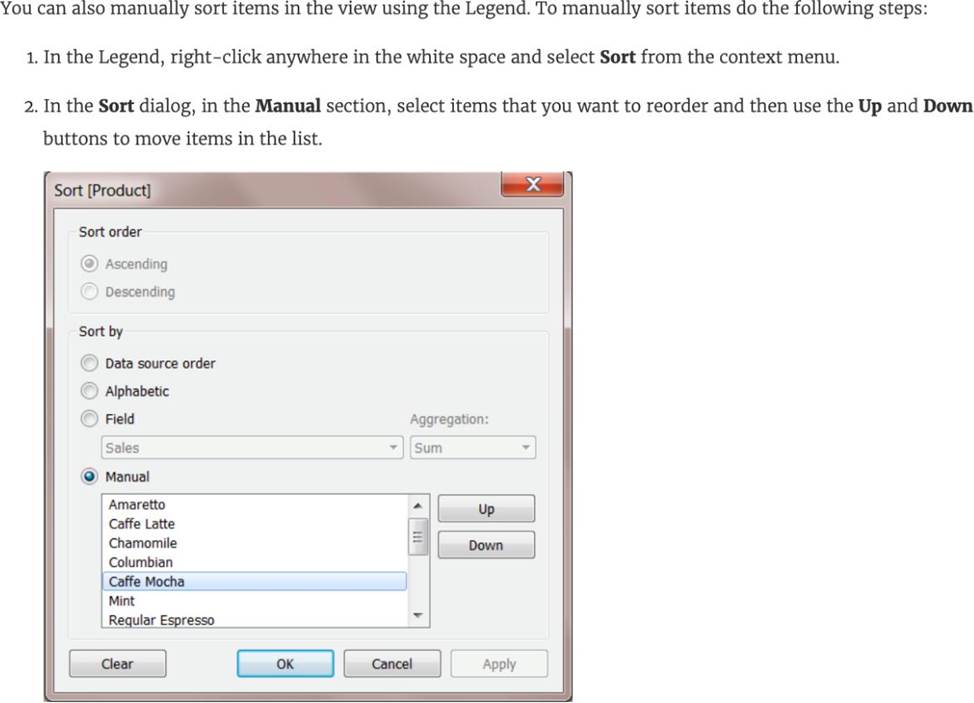Click the list scroll up arrow
The image size is (974, 703).
click(x=419, y=505)
